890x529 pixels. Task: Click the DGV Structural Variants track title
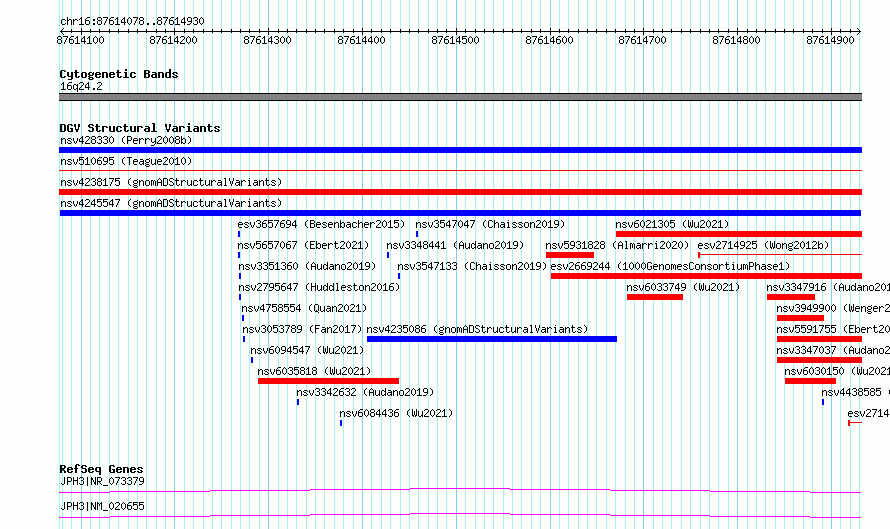tap(140, 128)
